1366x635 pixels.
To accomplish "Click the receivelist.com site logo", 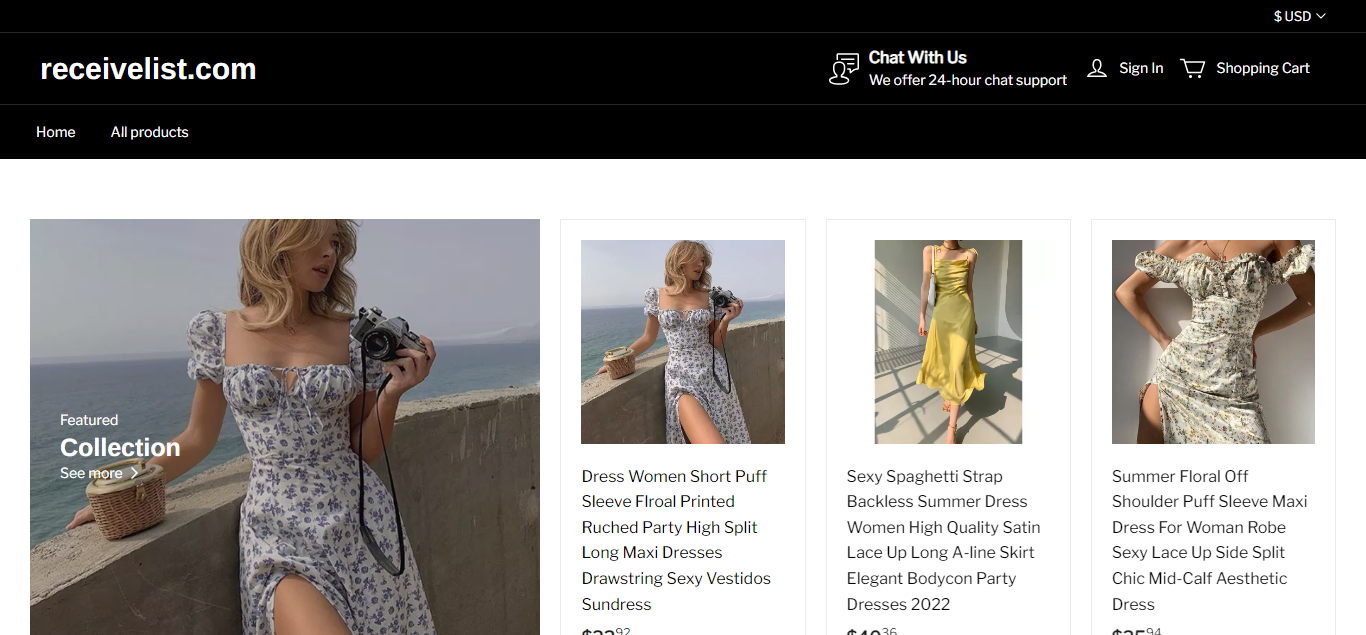I will pyautogui.click(x=148, y=69).
